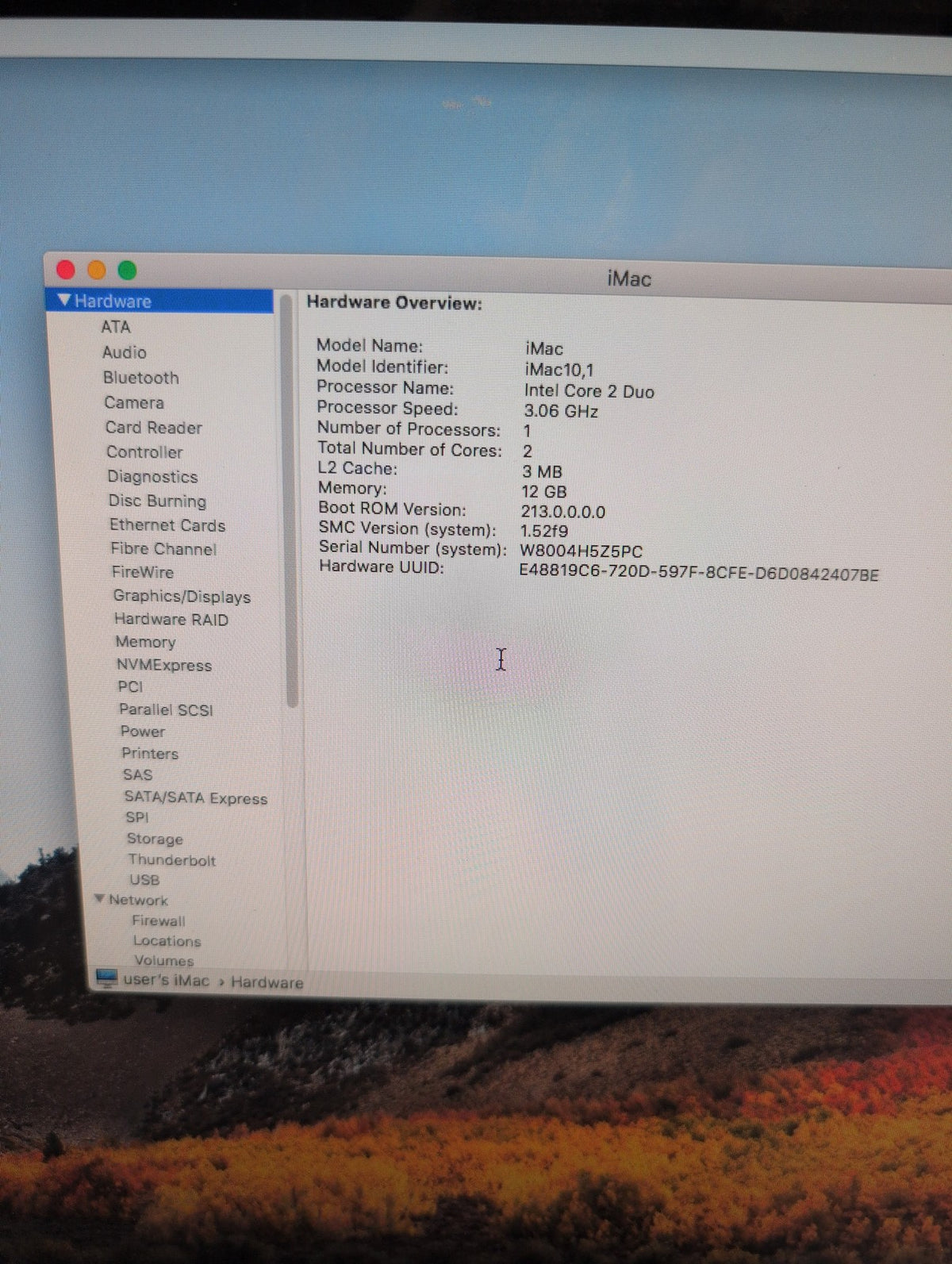Select USB in the sidebar
952x1264 pixels.
coord(144,880)
